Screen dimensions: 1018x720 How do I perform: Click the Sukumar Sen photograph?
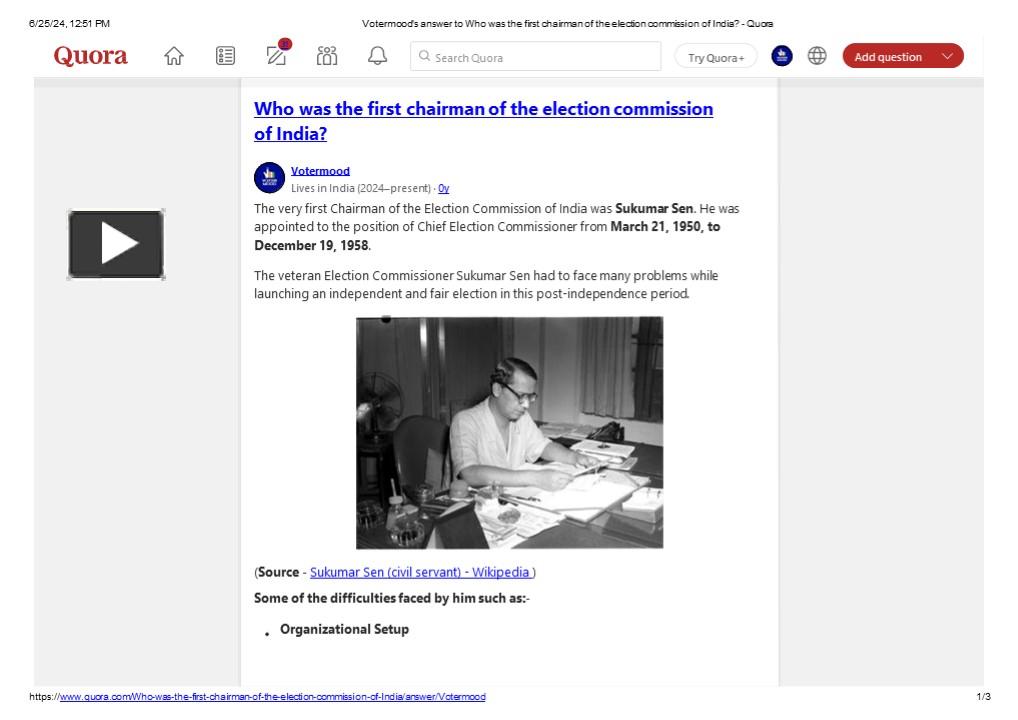pos(508,431)
